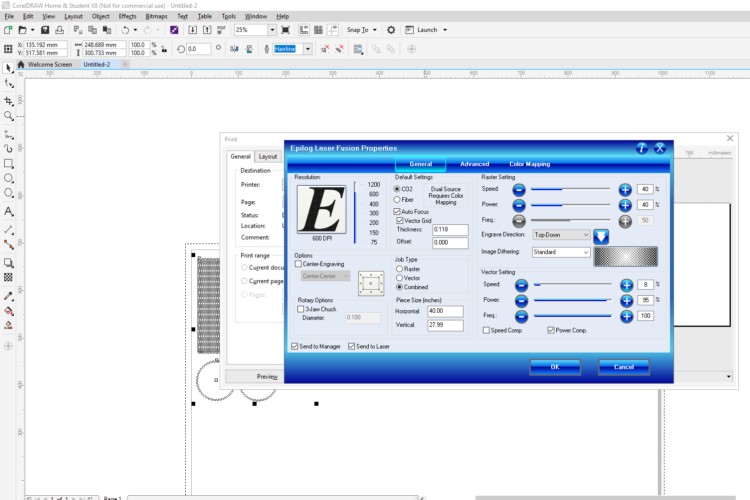Image resolution: width=750 pixels, height=500 pixels.
Task: Click the Print icon in toolbar
Action: 59,30
